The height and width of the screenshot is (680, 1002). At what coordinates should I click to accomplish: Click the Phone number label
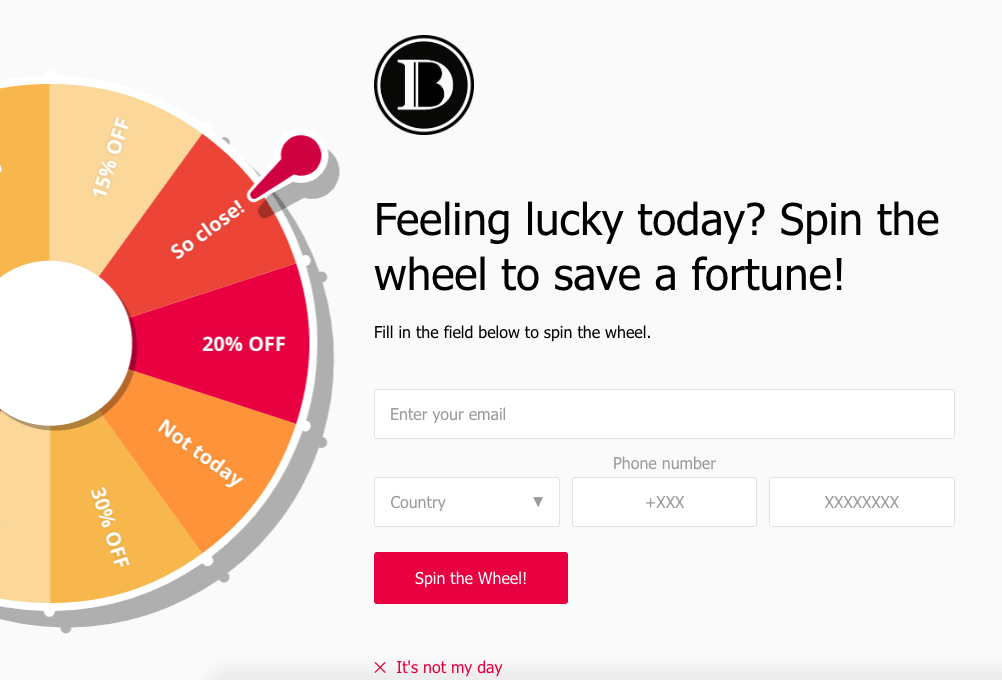click(x=664, y=463)
